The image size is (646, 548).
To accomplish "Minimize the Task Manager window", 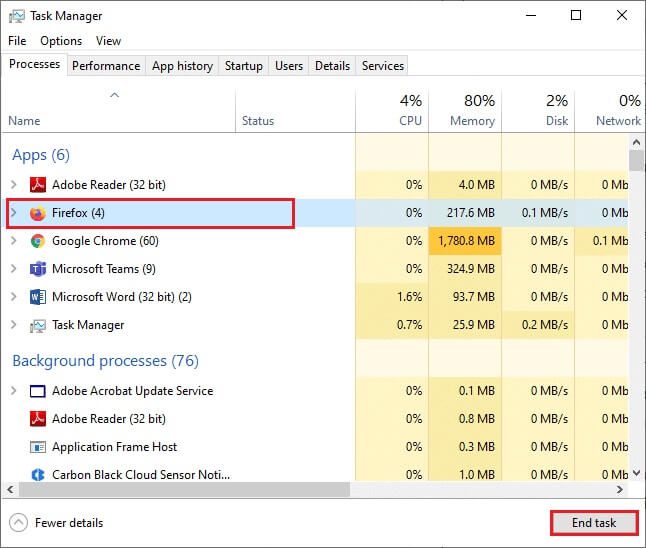I will click(x=531, y=16).
